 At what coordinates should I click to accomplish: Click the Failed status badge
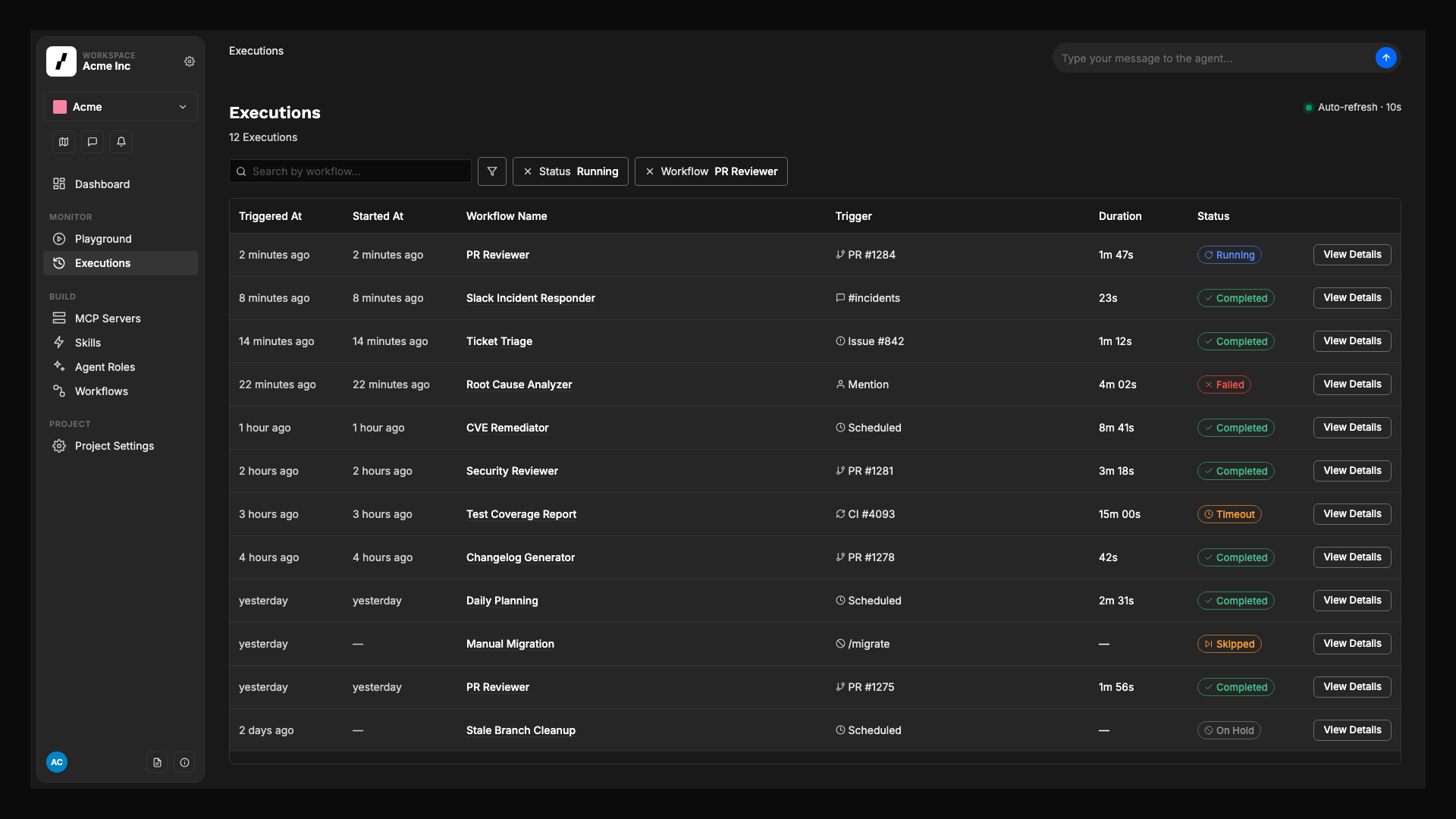pyautogui.click(x=1224, y=384)
